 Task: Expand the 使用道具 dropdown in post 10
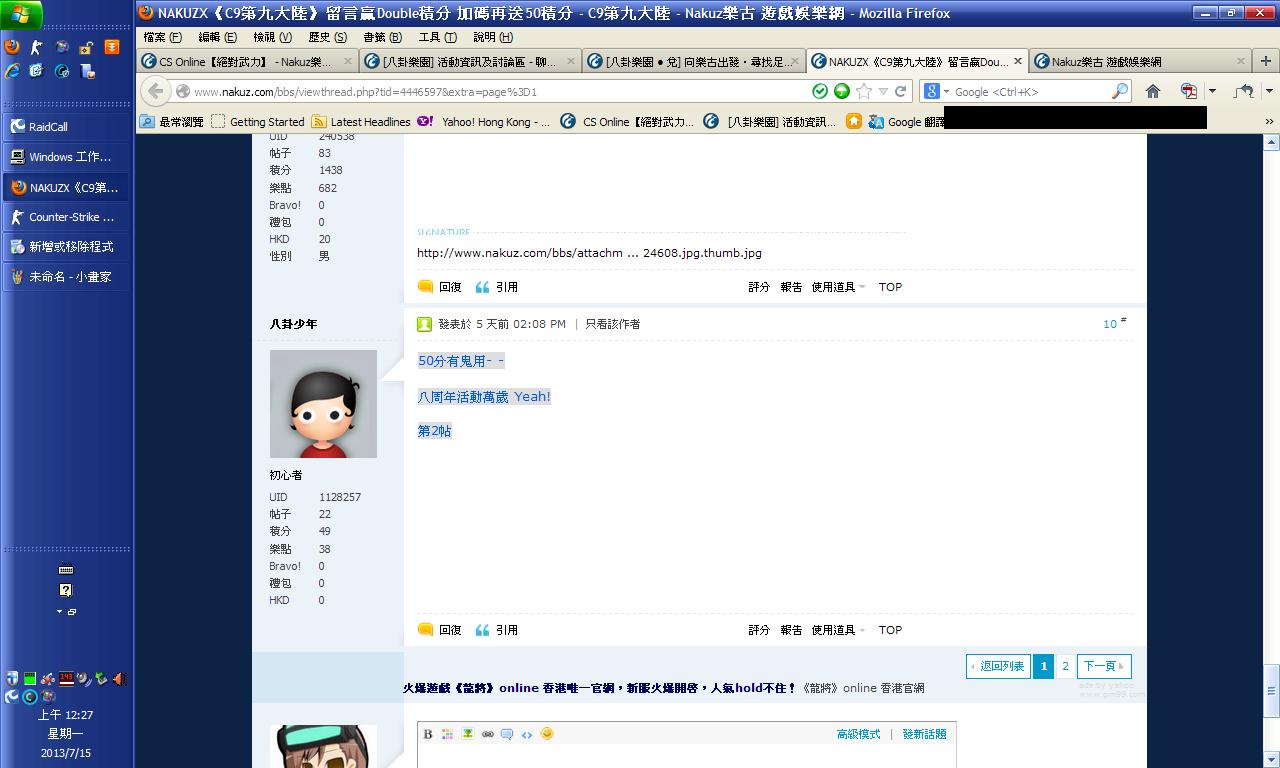(x=838, y=630)
